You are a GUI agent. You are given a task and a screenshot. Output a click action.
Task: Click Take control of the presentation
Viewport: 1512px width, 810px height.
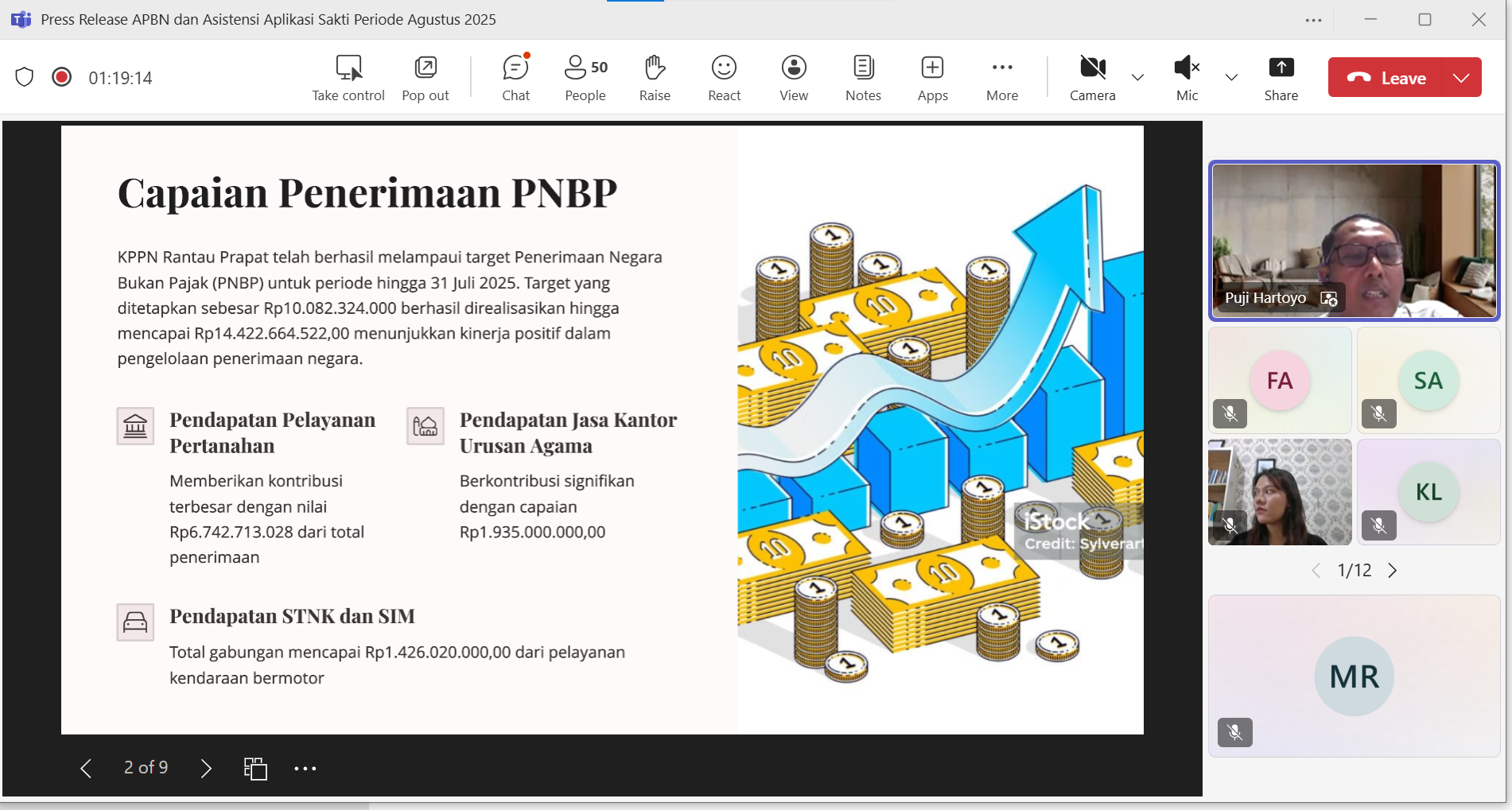point(348,78)
